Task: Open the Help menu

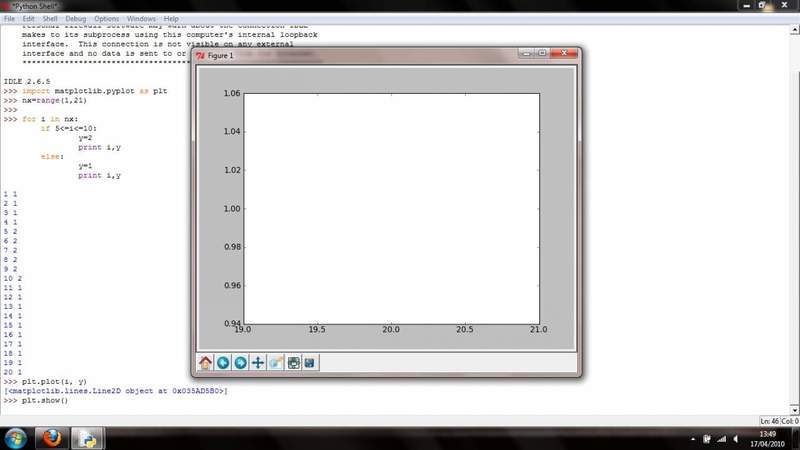Action: [172, 19]
